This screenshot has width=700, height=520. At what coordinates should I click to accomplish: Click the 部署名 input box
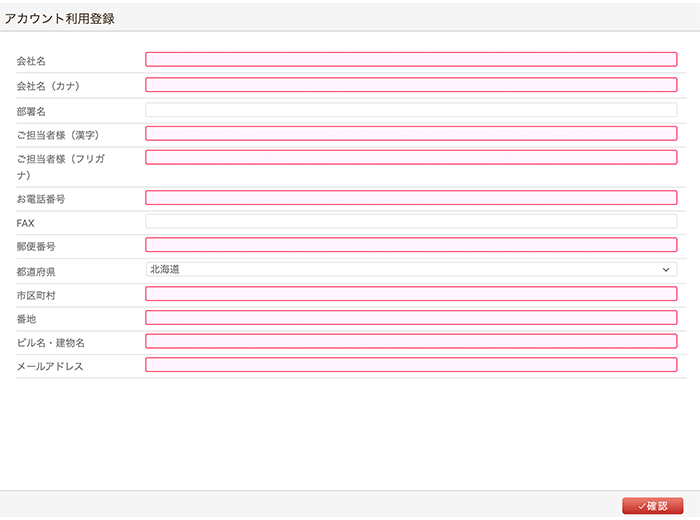[x=411, y=110]
